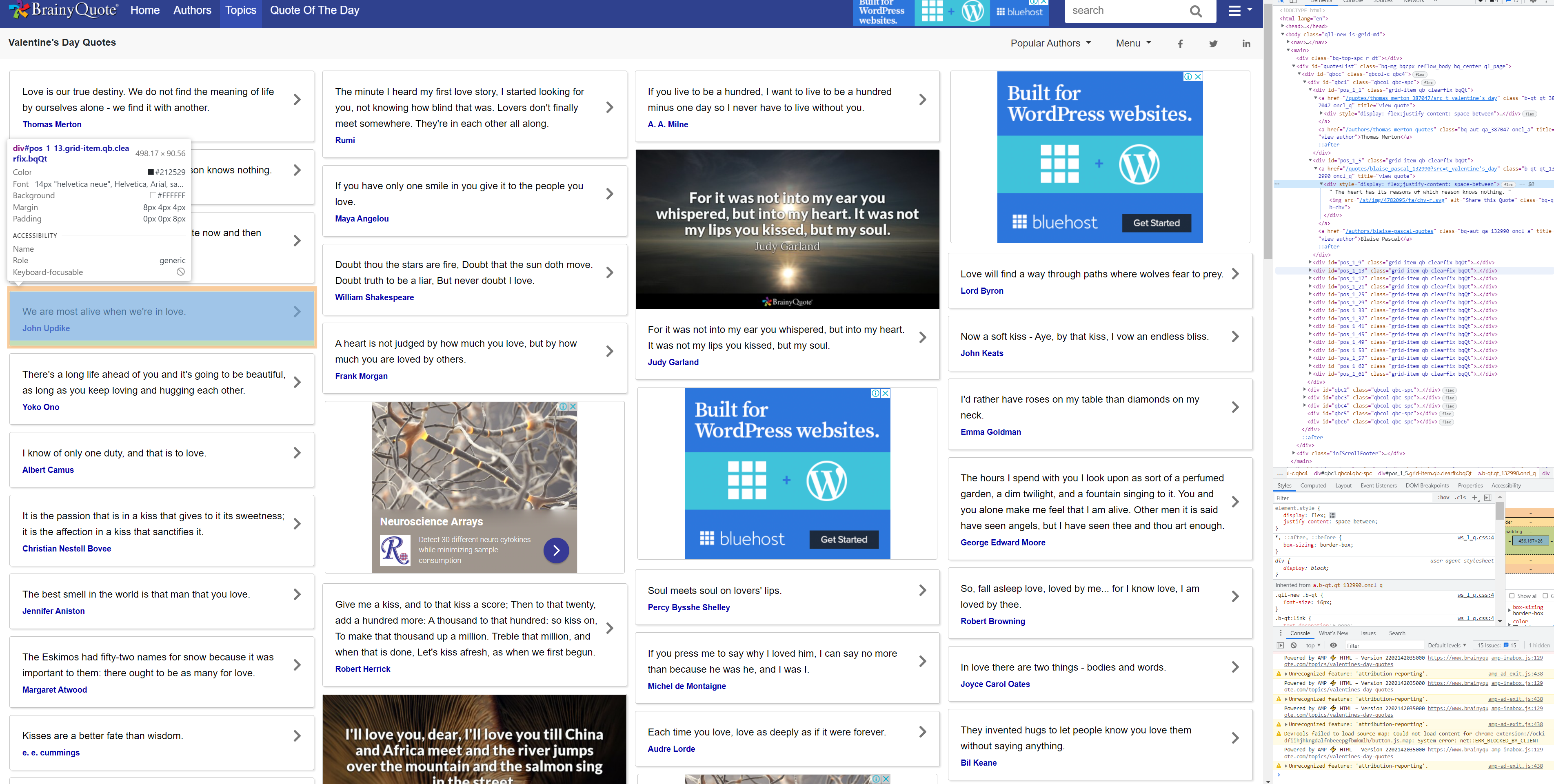This screenshot has width=1554, height=784.
Task: Open the Authors nav item
Action: (x=193, y=10)
